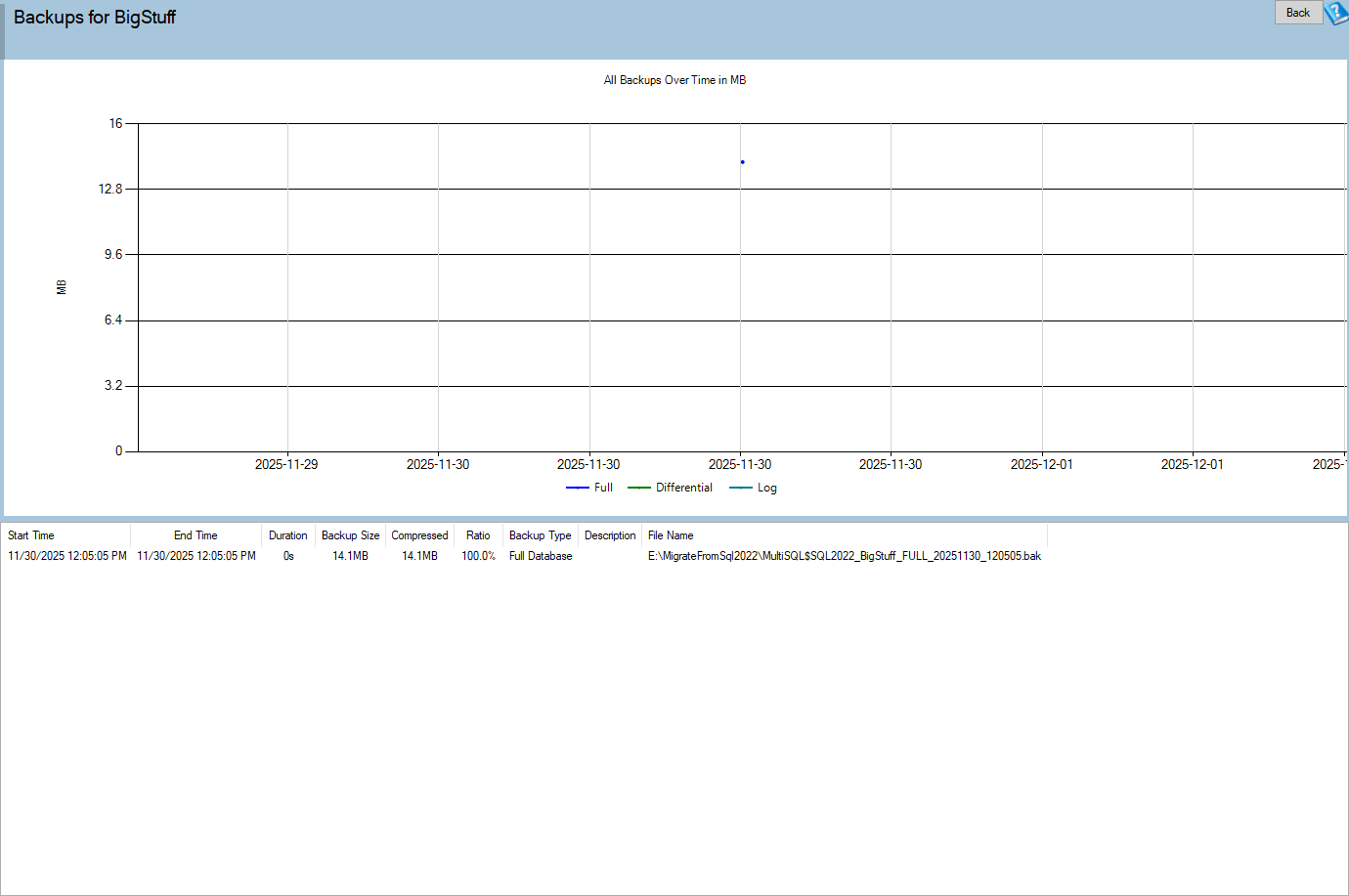Sort by Backup Type column header
The width and height of the screenshot is (1349, 896).
[x=541, y=535]
